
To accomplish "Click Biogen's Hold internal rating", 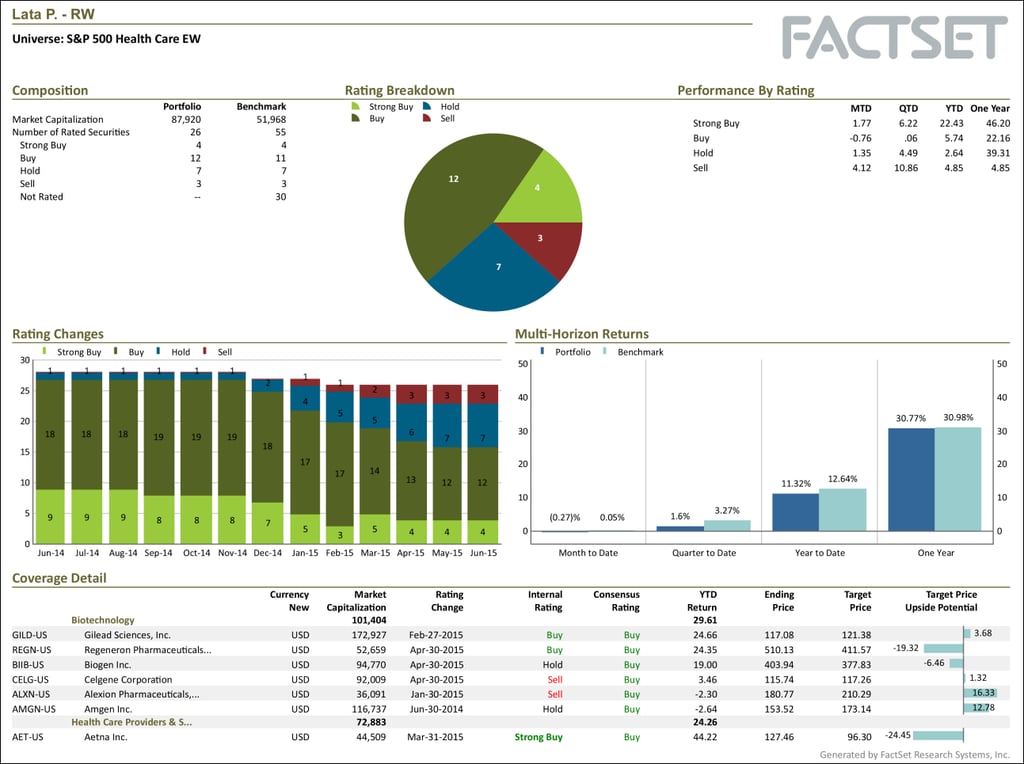I will (552, 665).
